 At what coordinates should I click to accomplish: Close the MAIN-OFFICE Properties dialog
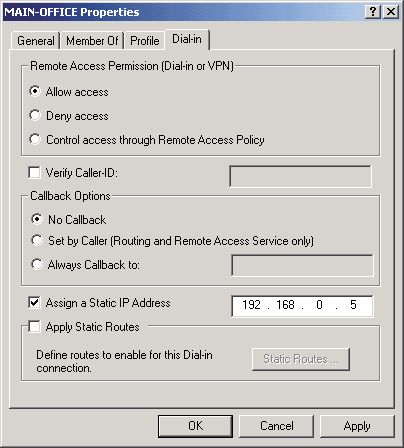click(x=391, y=12)
